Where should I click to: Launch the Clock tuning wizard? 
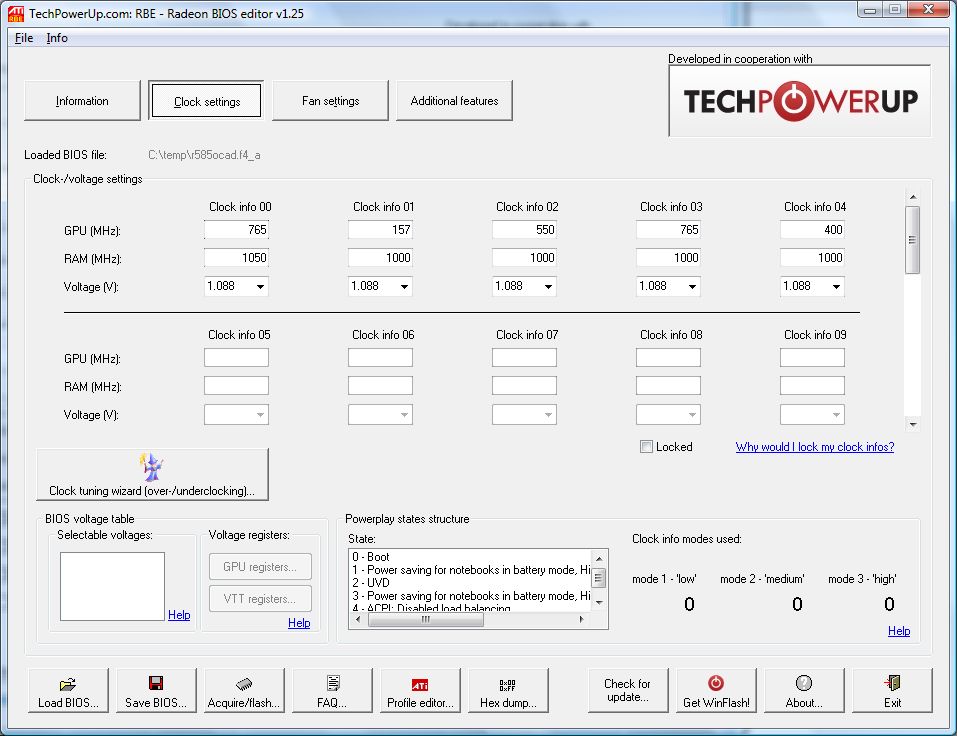(152, 475)
